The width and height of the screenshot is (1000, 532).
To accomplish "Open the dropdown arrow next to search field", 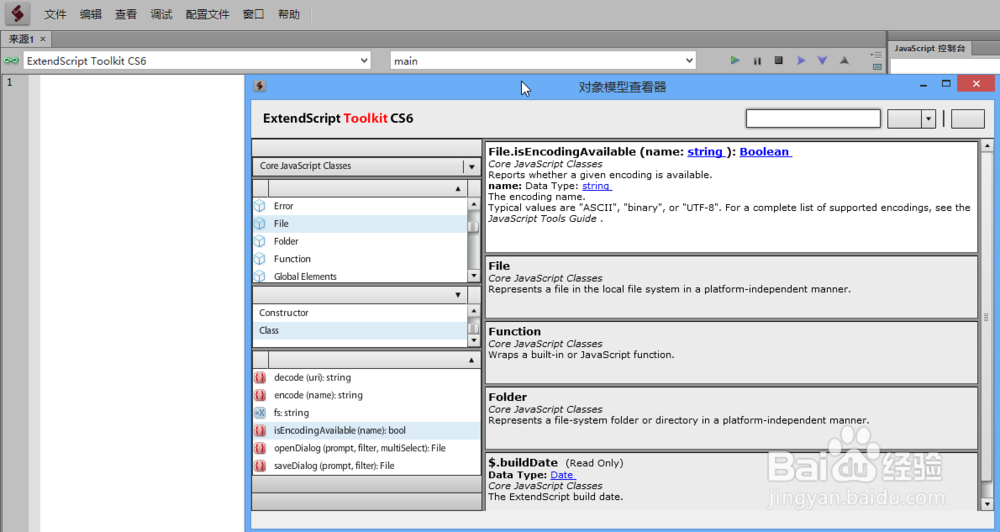I will click(x=929, y=119).
